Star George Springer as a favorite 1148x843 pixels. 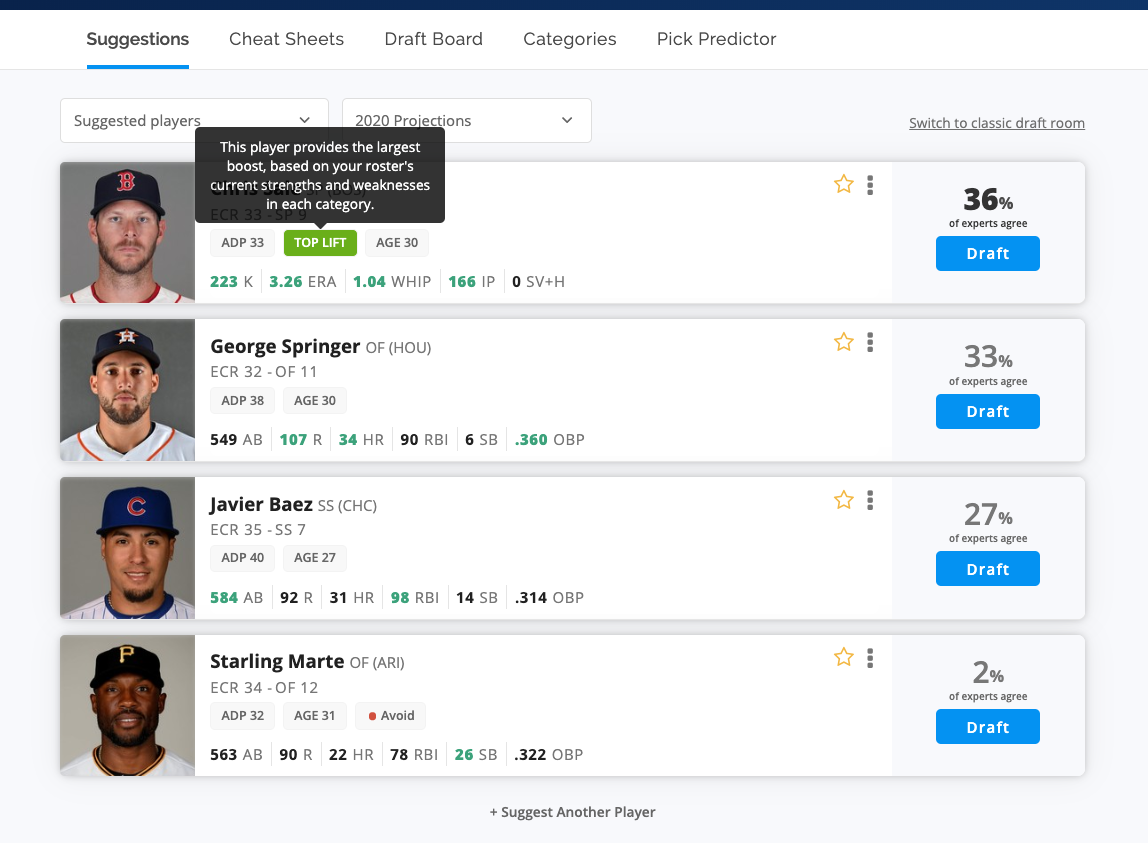(843, 342)
